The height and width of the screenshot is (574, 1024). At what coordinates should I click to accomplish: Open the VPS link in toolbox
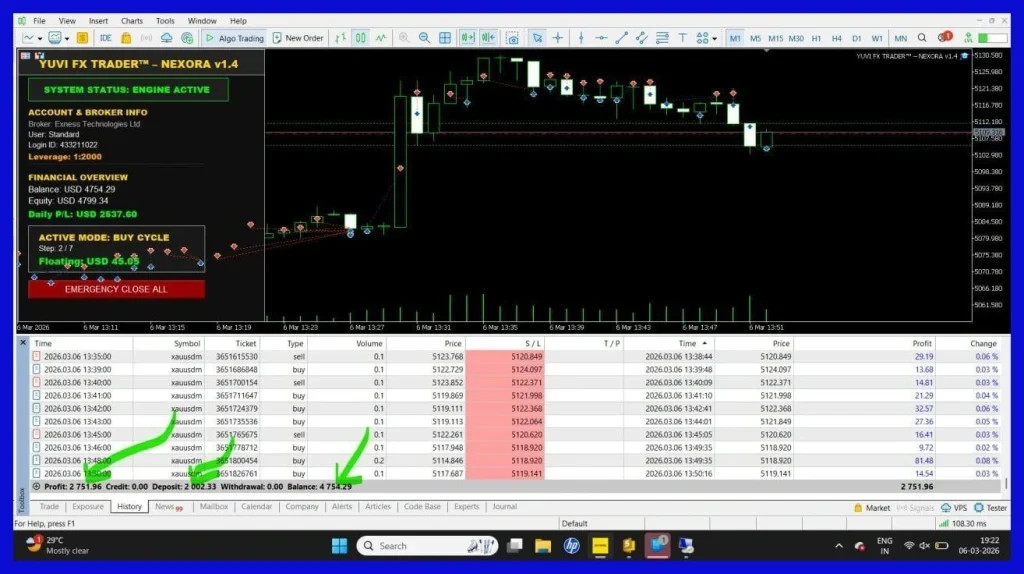[x=953, y=507]
